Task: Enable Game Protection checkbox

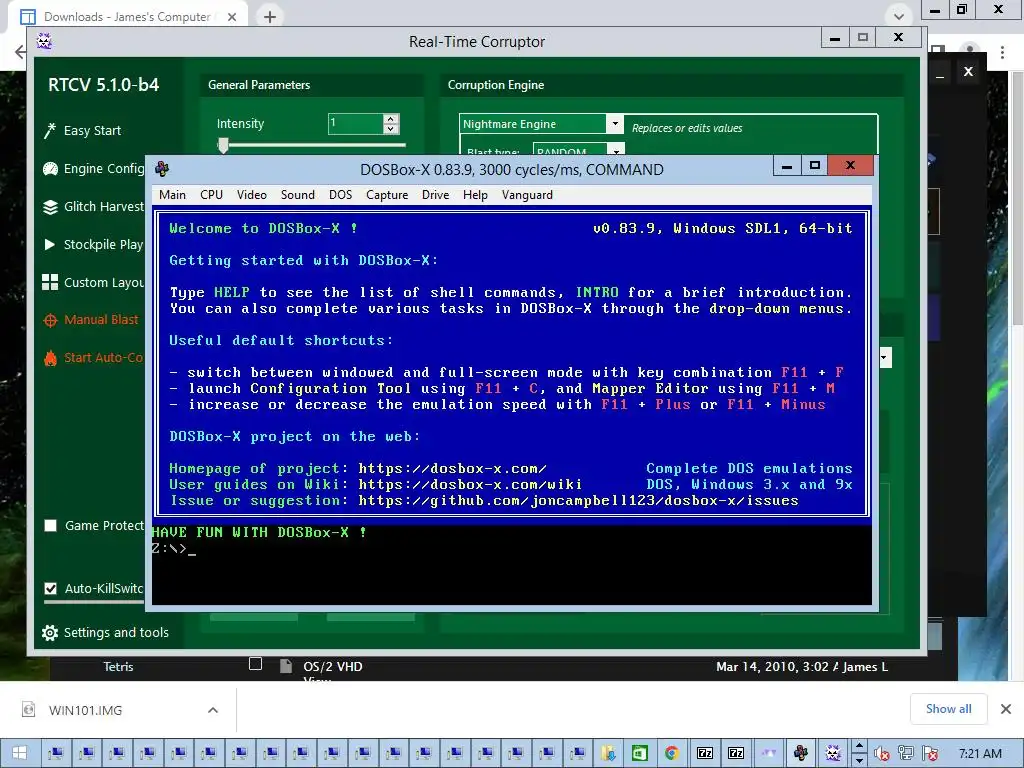Action: tap(50, 526)
